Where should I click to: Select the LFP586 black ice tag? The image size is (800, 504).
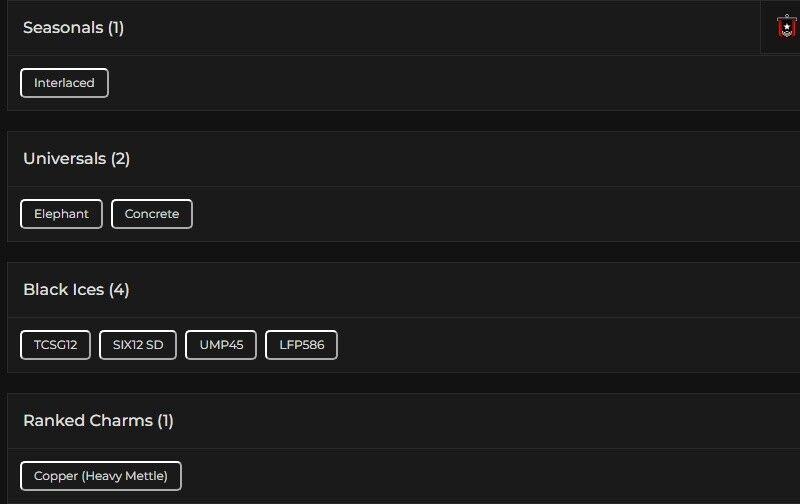click(301, 345)
